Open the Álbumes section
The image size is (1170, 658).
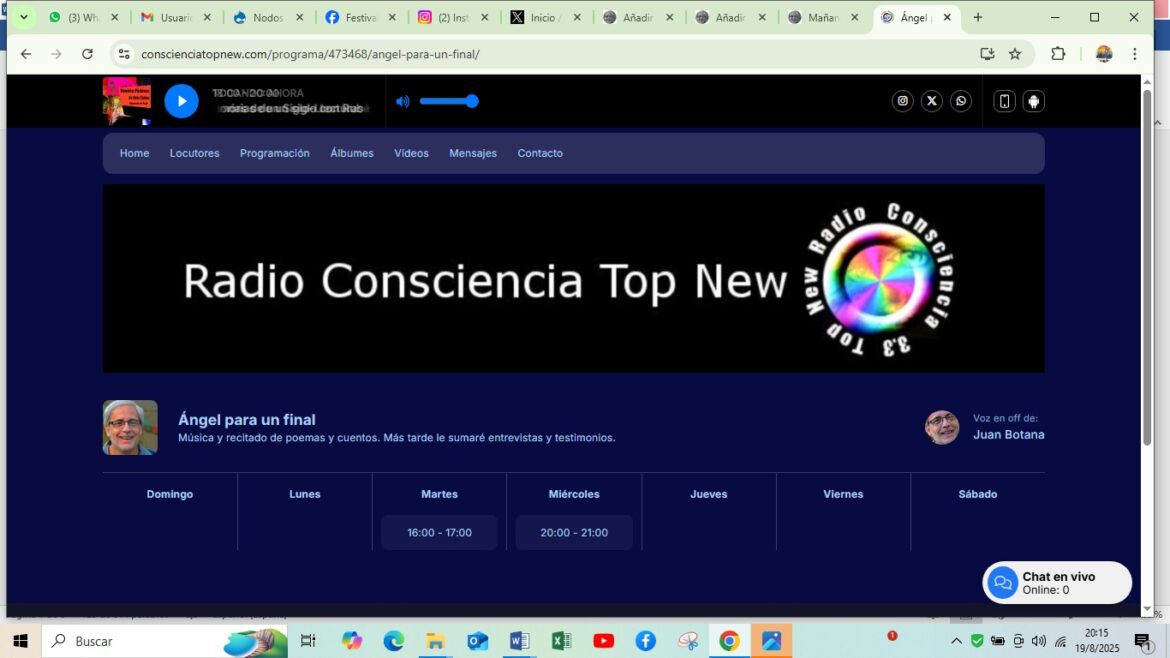point(352,153)
